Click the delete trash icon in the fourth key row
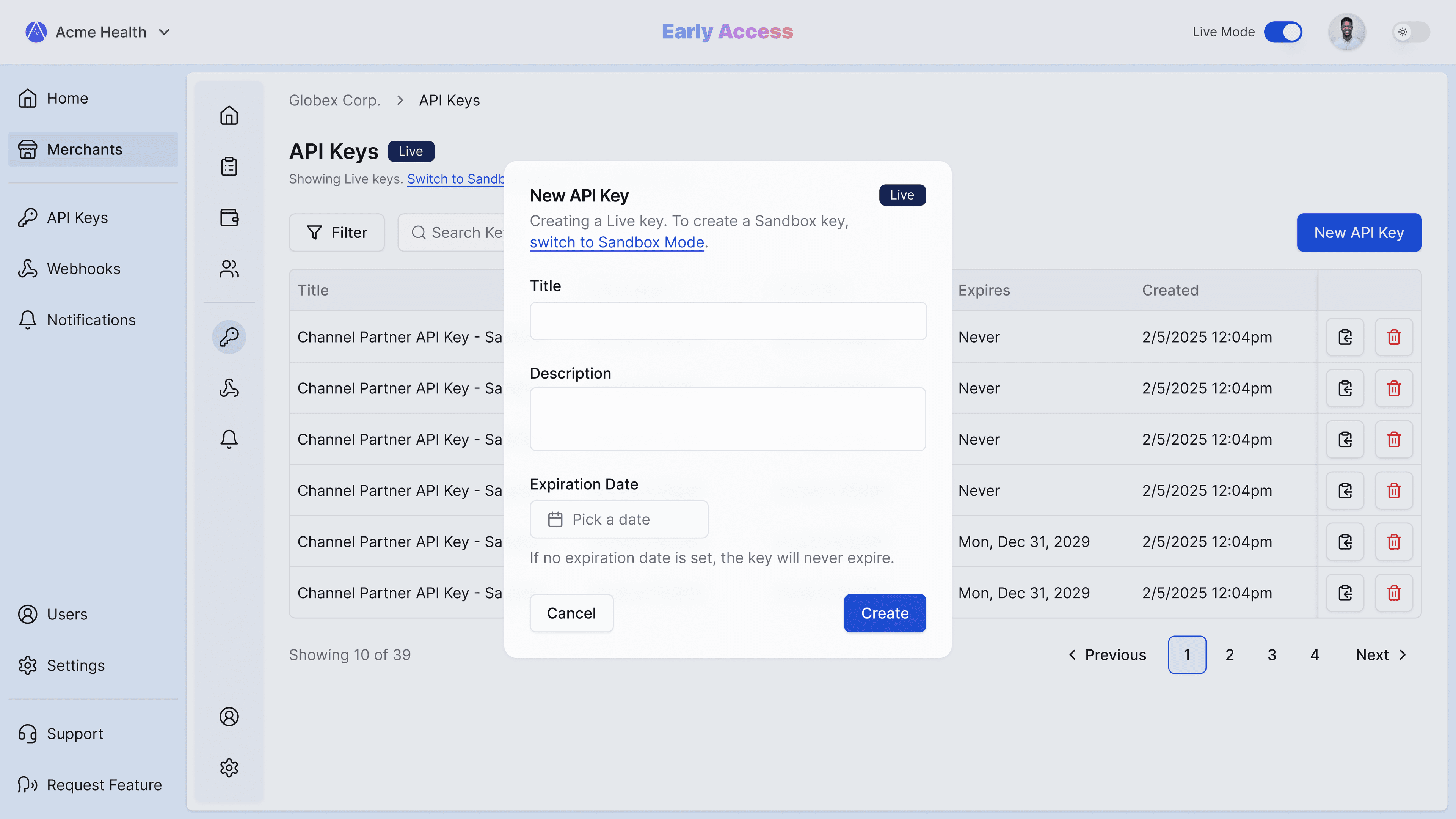Viewport: 1456px width, 819px height. [1394, 490]
